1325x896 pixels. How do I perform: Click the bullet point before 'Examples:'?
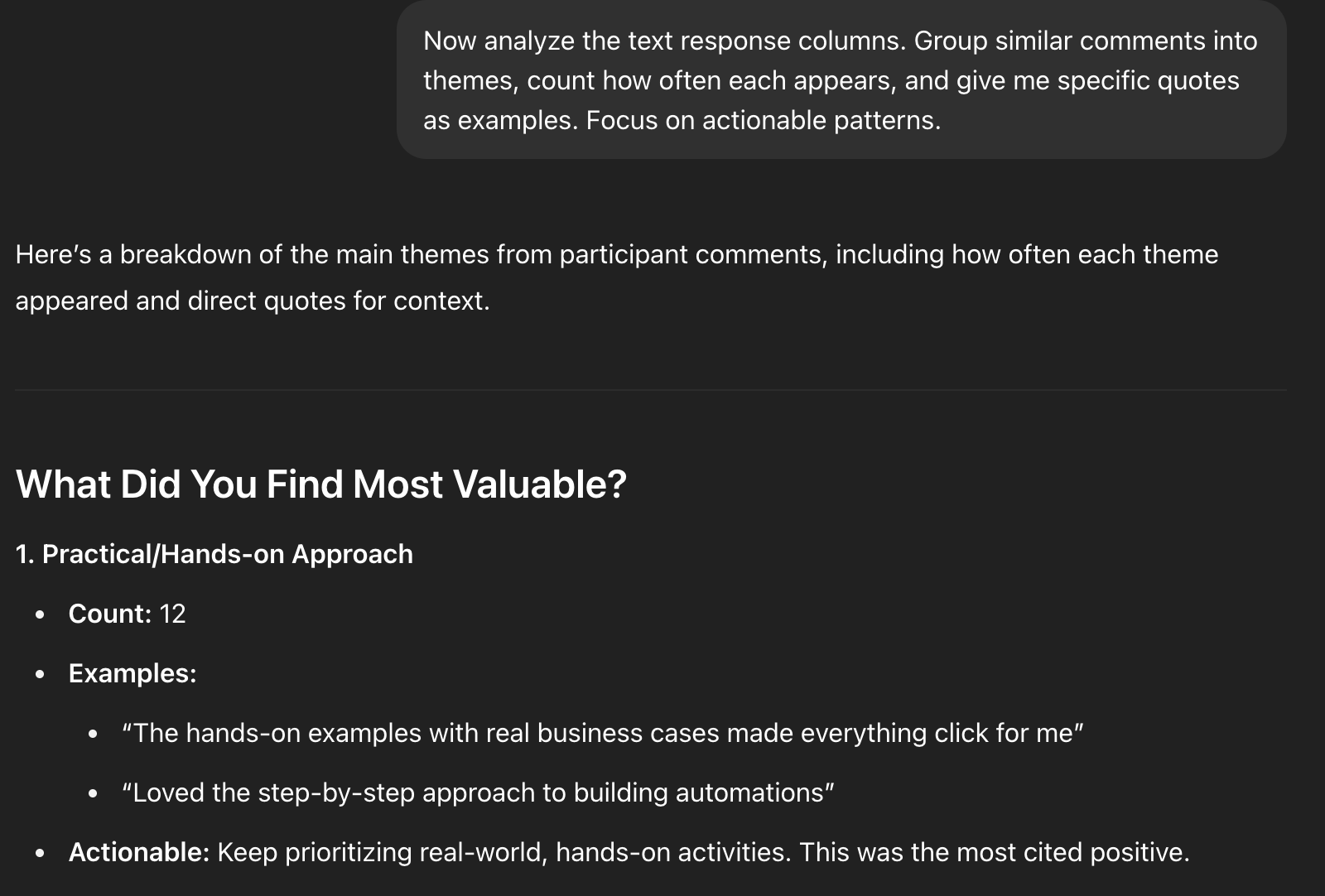coord(40,675)
